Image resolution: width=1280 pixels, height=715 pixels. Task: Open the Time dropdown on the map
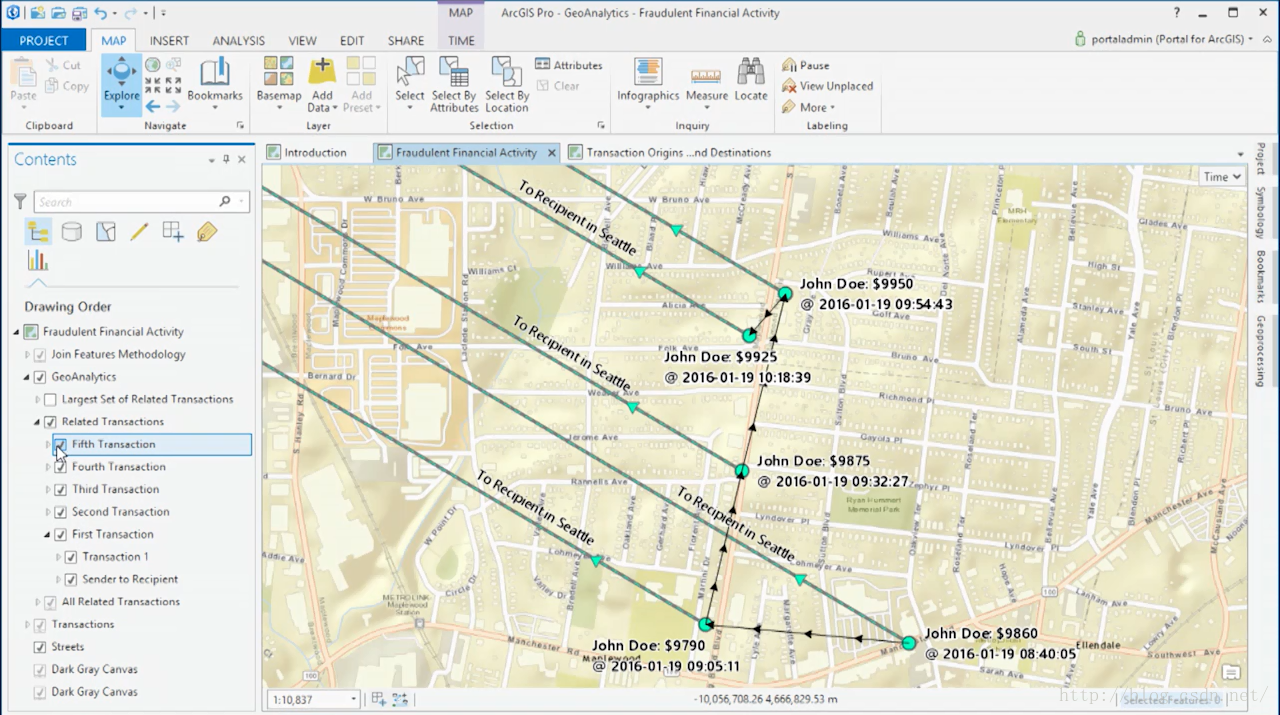pos(1222,176)
